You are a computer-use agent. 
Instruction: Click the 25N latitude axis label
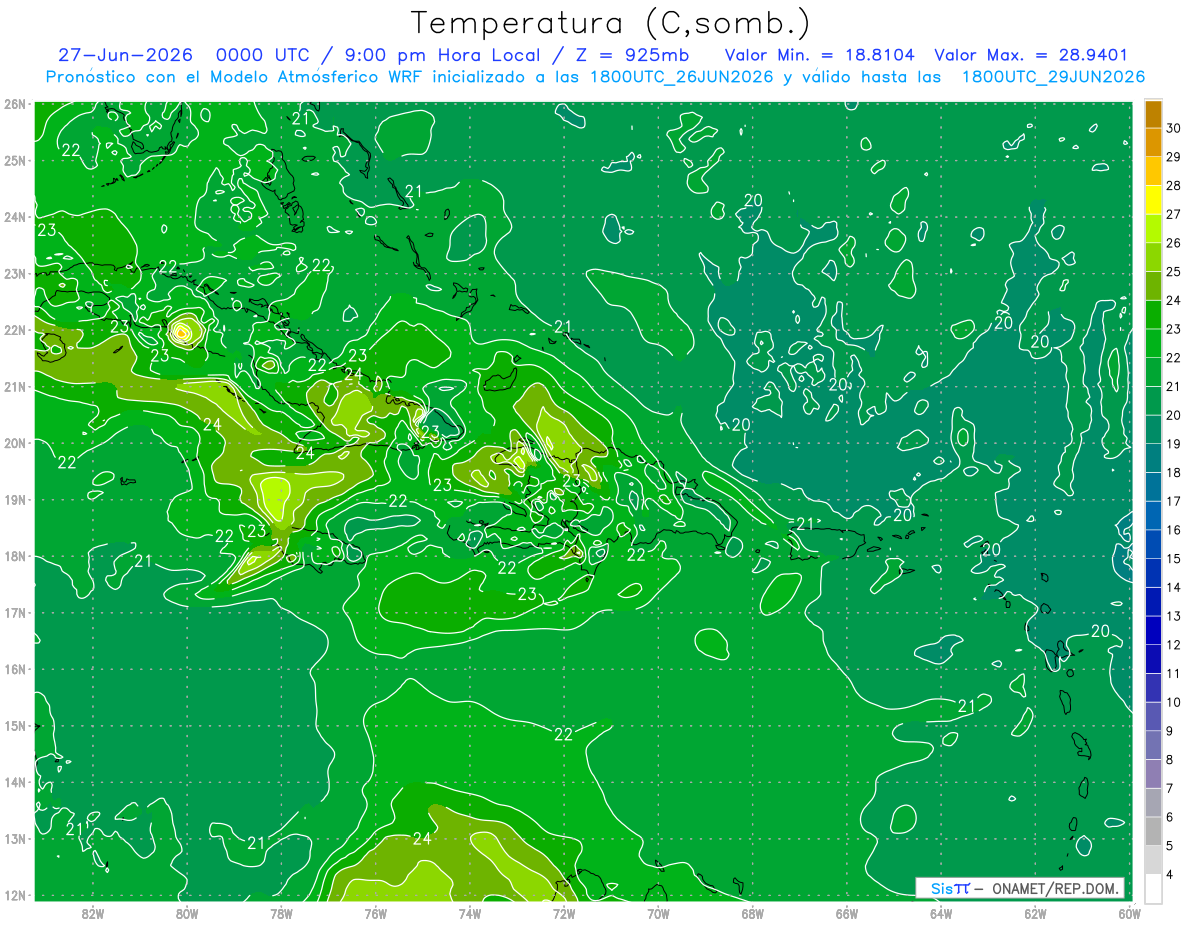(15, 160)
